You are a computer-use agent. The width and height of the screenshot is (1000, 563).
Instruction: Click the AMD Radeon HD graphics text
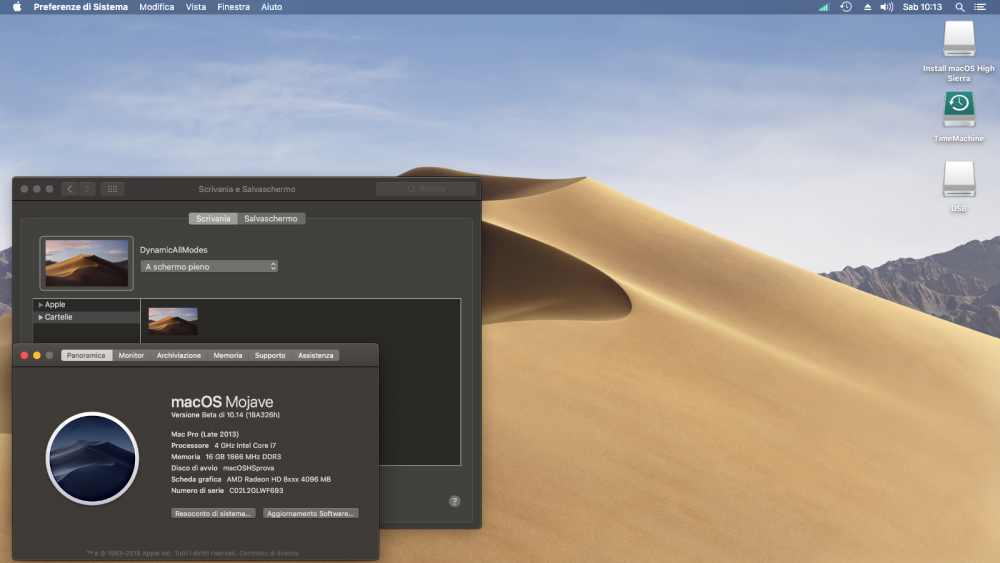click(279, 479)
